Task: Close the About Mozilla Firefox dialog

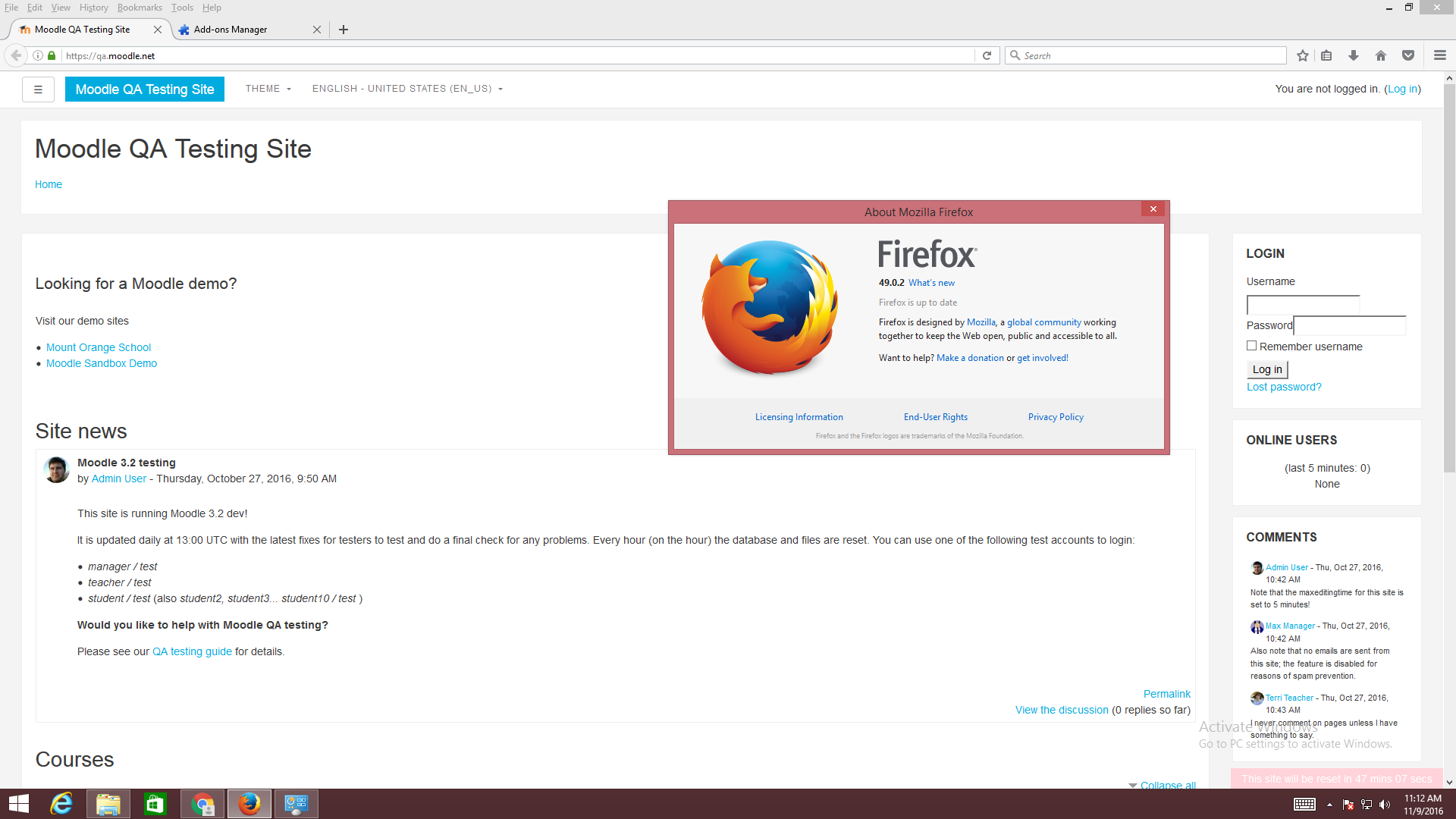Action: pyautogui.click(x=1153, y=209)
